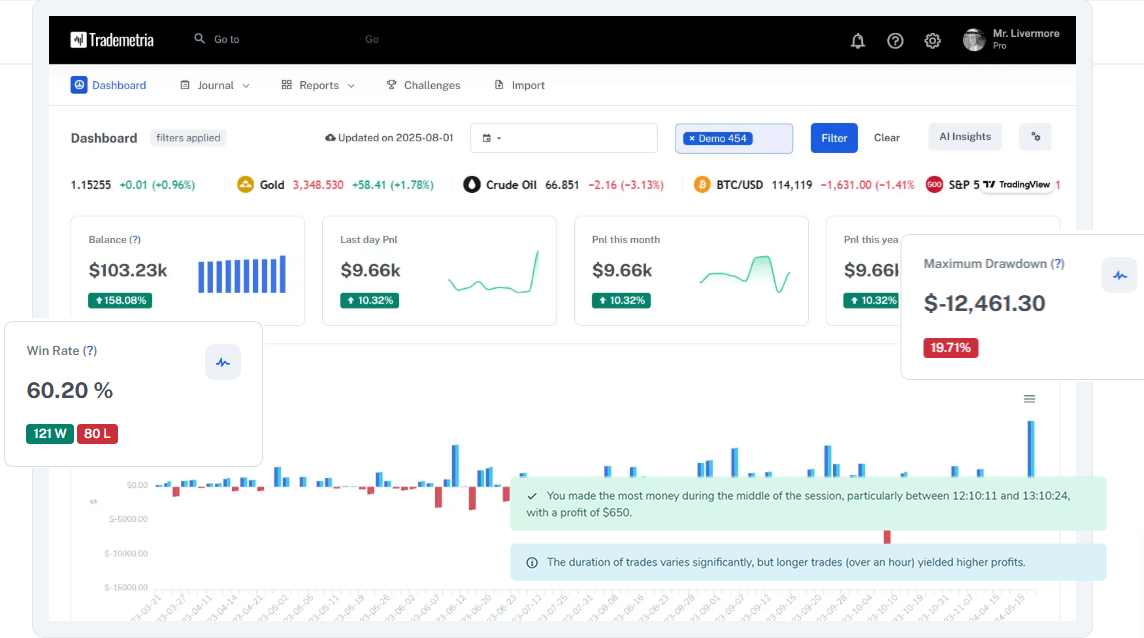Click the blue Filter button
Image resolution: width=1144 pixels, height=638 pixels.
[834, 138]
